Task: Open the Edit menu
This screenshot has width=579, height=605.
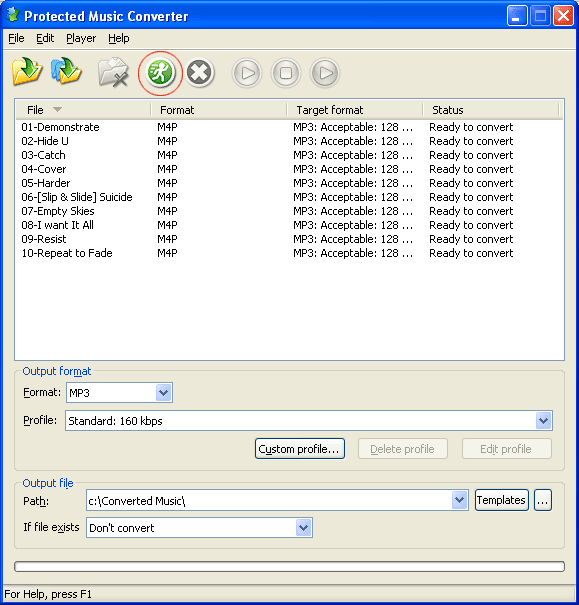Action: click(x=45, y=38)
